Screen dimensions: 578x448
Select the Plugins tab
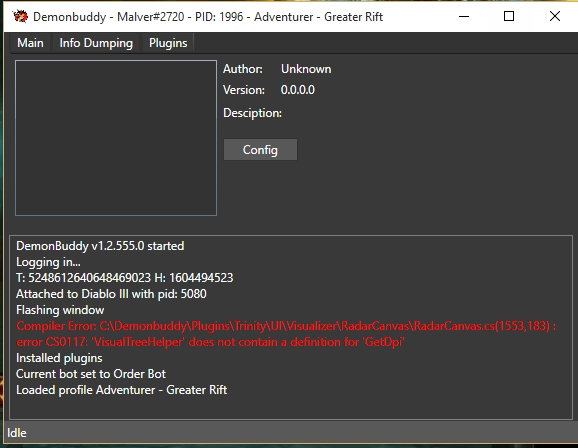point(168,43)
